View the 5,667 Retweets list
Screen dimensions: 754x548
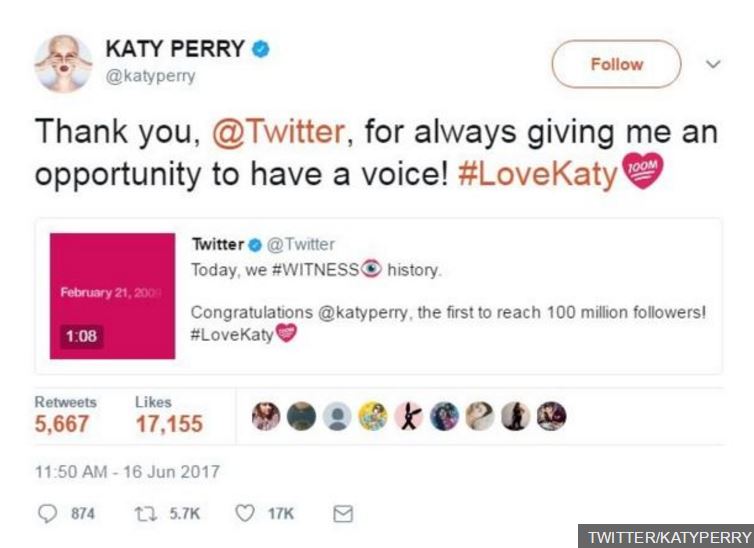[x=62, y=423]
